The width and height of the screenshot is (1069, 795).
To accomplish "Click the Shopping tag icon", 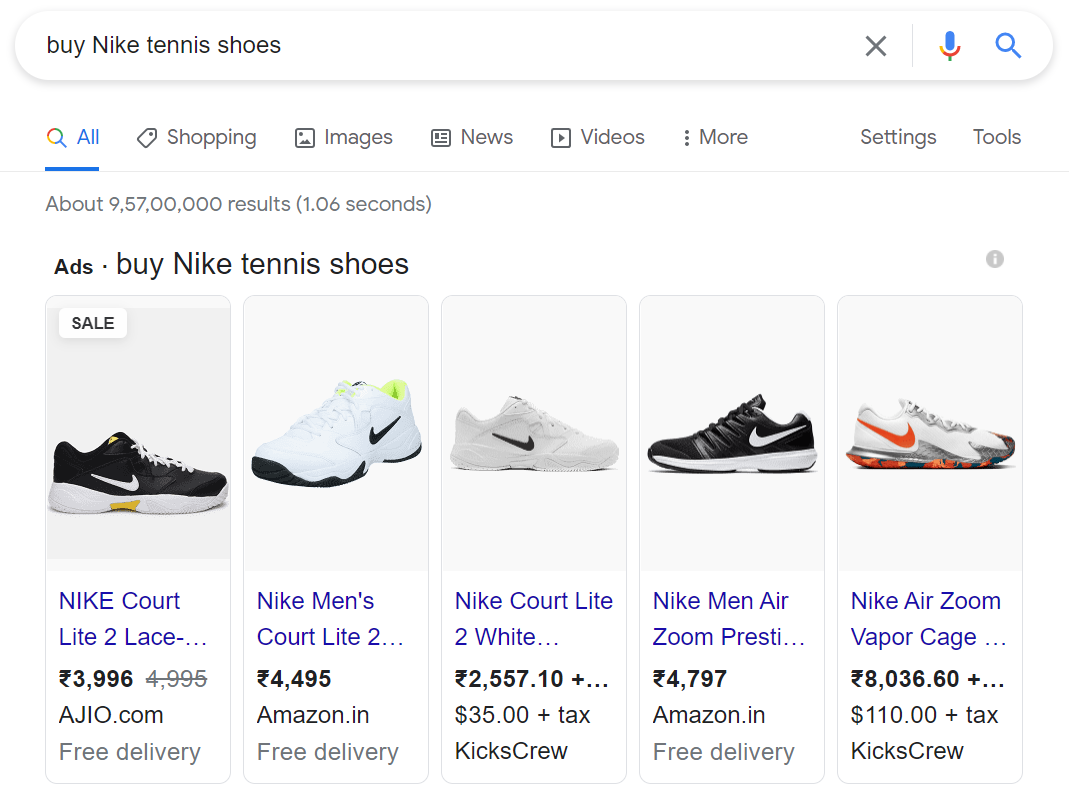I will tap(148, 137).
